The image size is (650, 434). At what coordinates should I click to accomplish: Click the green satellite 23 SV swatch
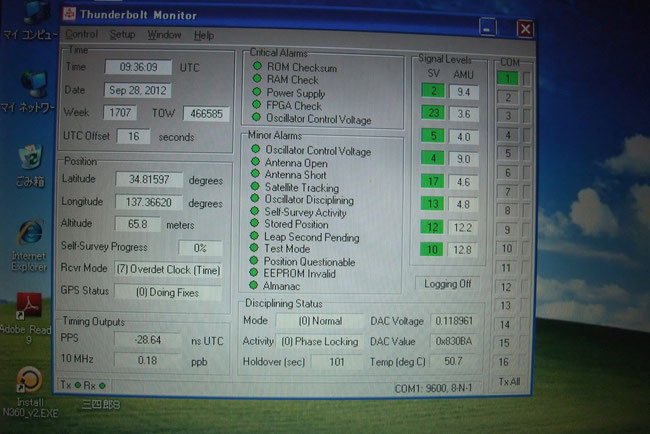pos(432,113)
